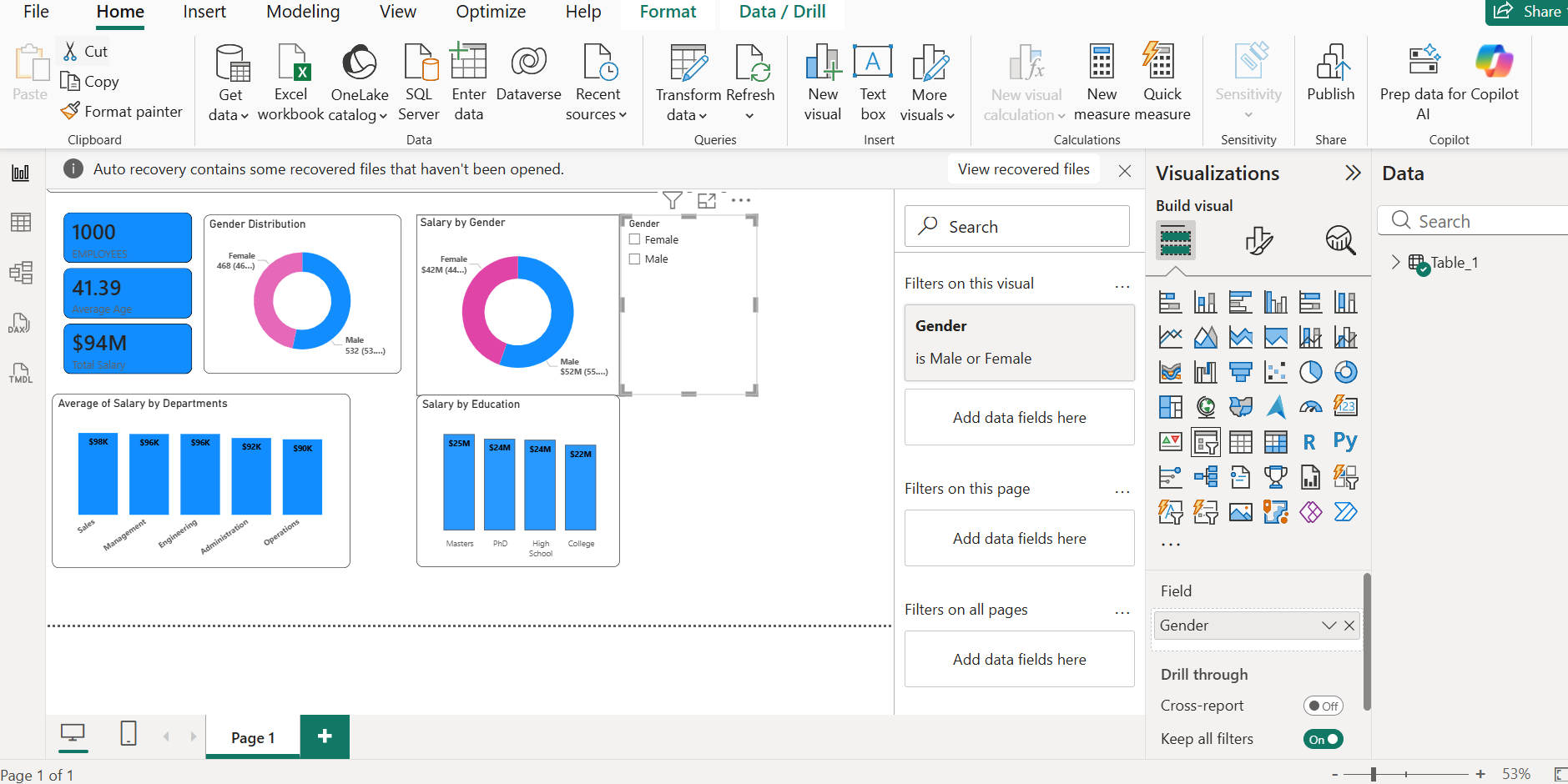Select the Donut chart visualization icon
This screenshot has height=784, width=1568.
1345,372
